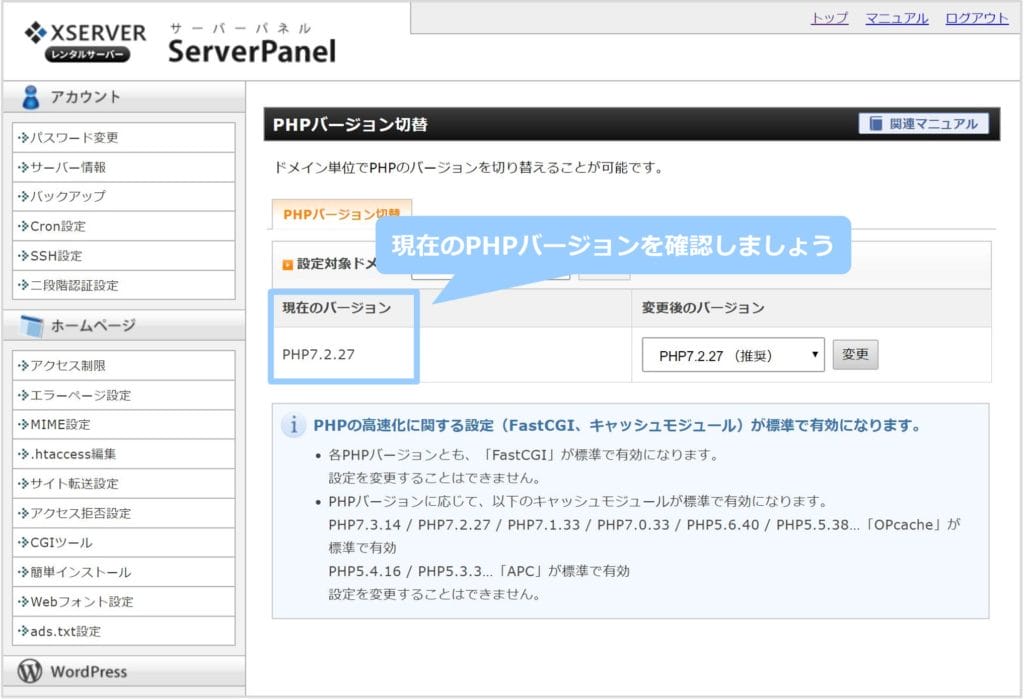Click the ホームページ section header
Screen dimensions: 1024x699
click(124, 325)
